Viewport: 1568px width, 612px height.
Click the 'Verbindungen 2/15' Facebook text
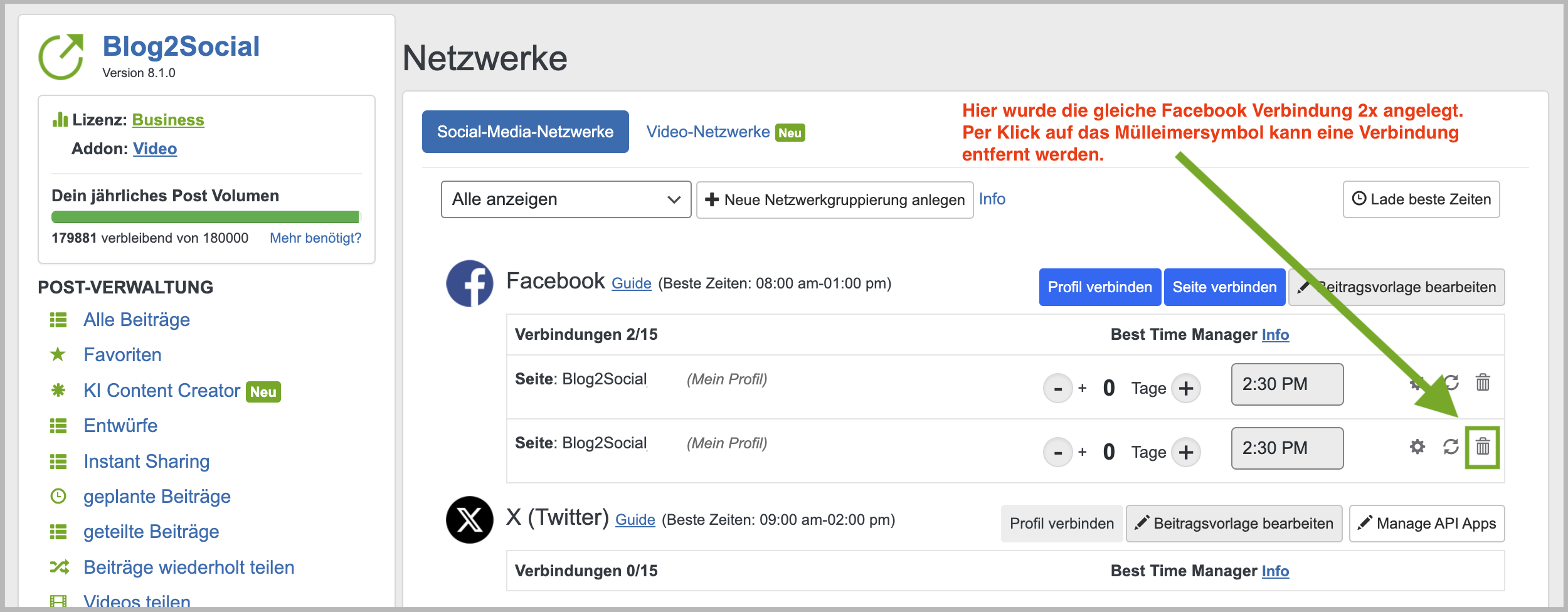(x=586, y=335)
